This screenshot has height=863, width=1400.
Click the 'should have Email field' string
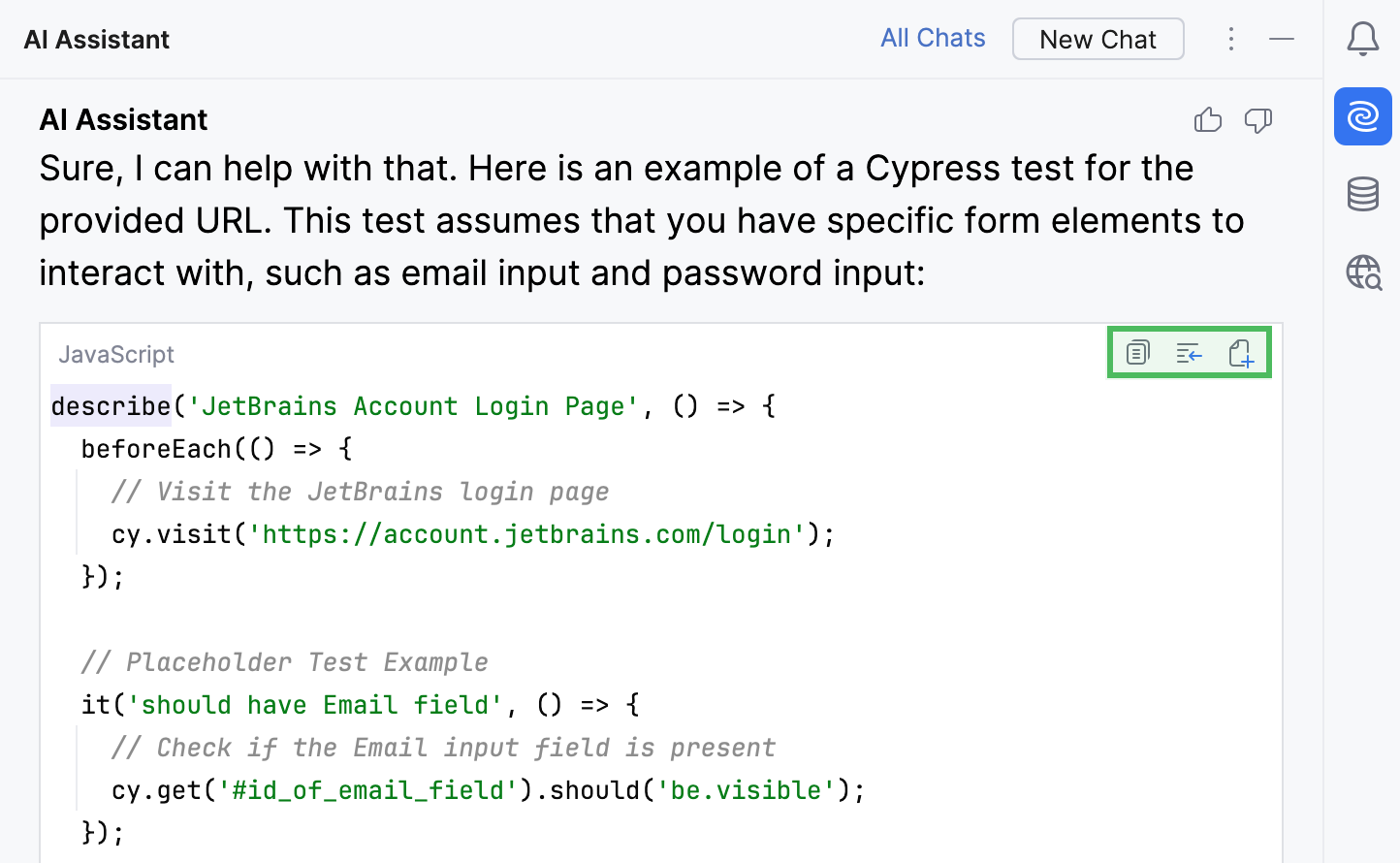[x=315, y=705]
